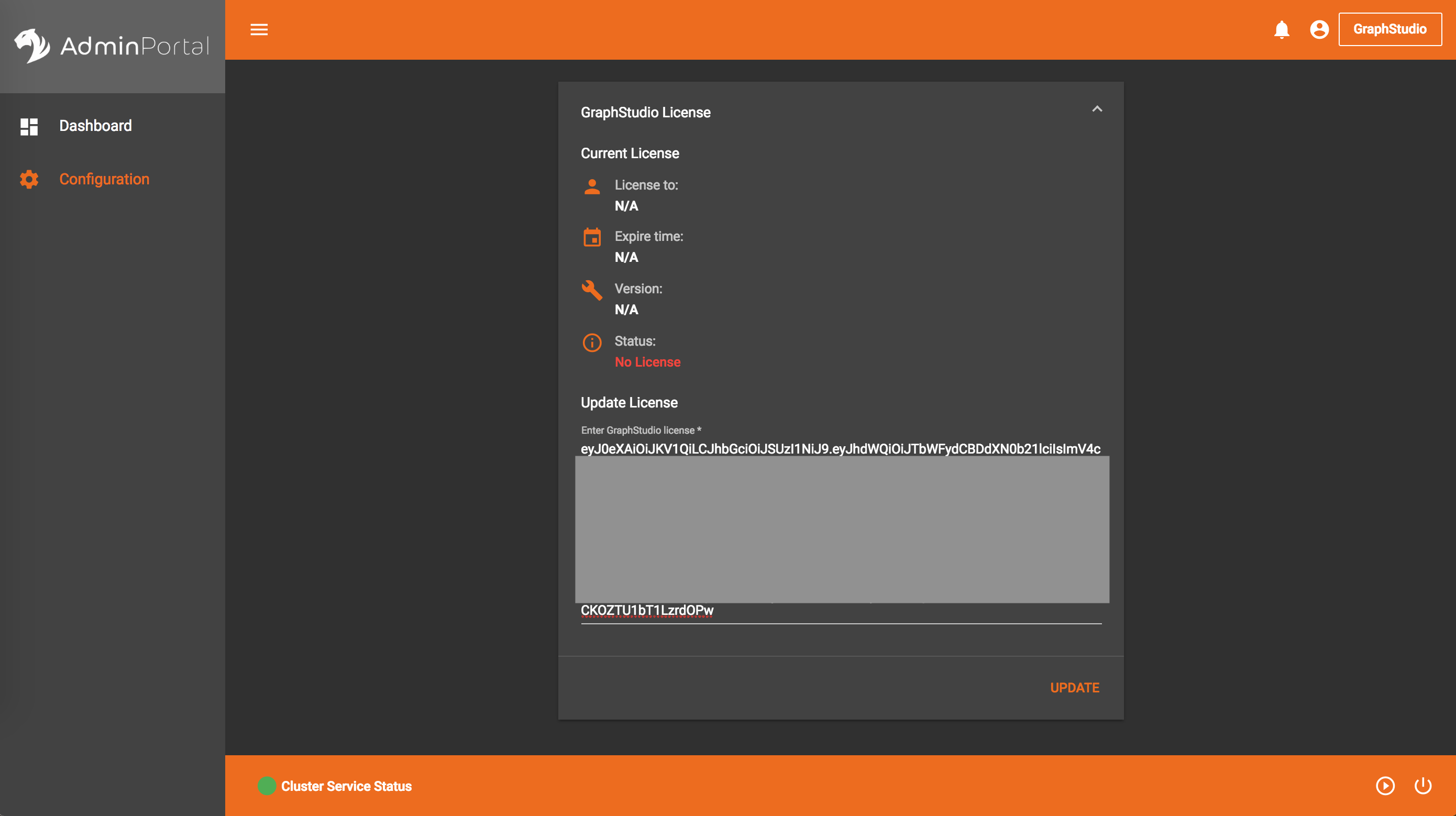Screen dimensions: 1456x816
Task: Click the No License status text
Action: (647, 362)
